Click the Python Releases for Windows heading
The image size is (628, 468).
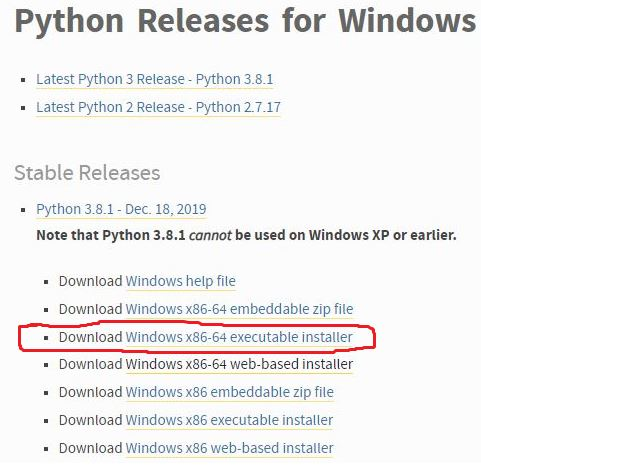click(245, 22)
